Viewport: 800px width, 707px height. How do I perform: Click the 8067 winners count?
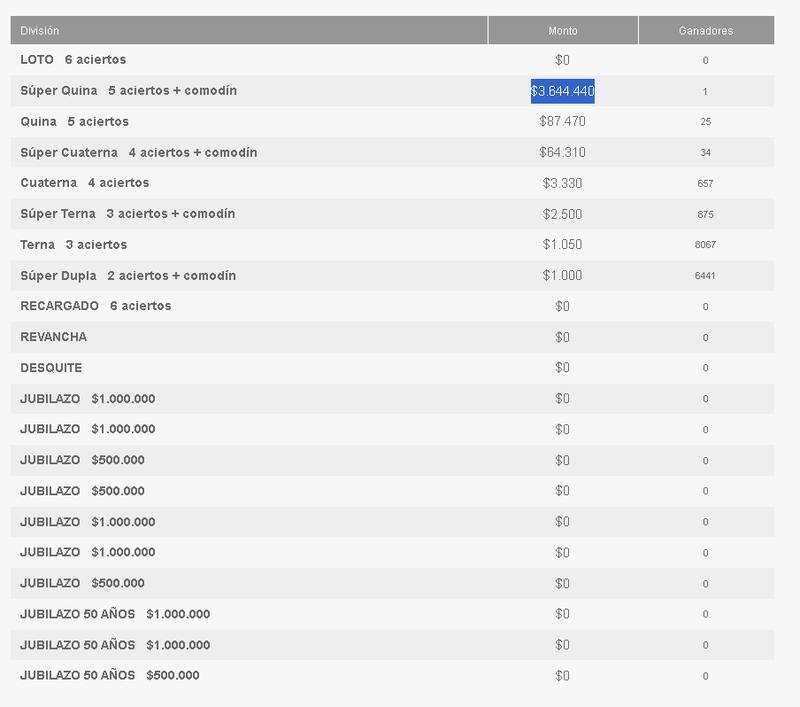[705, 245]
